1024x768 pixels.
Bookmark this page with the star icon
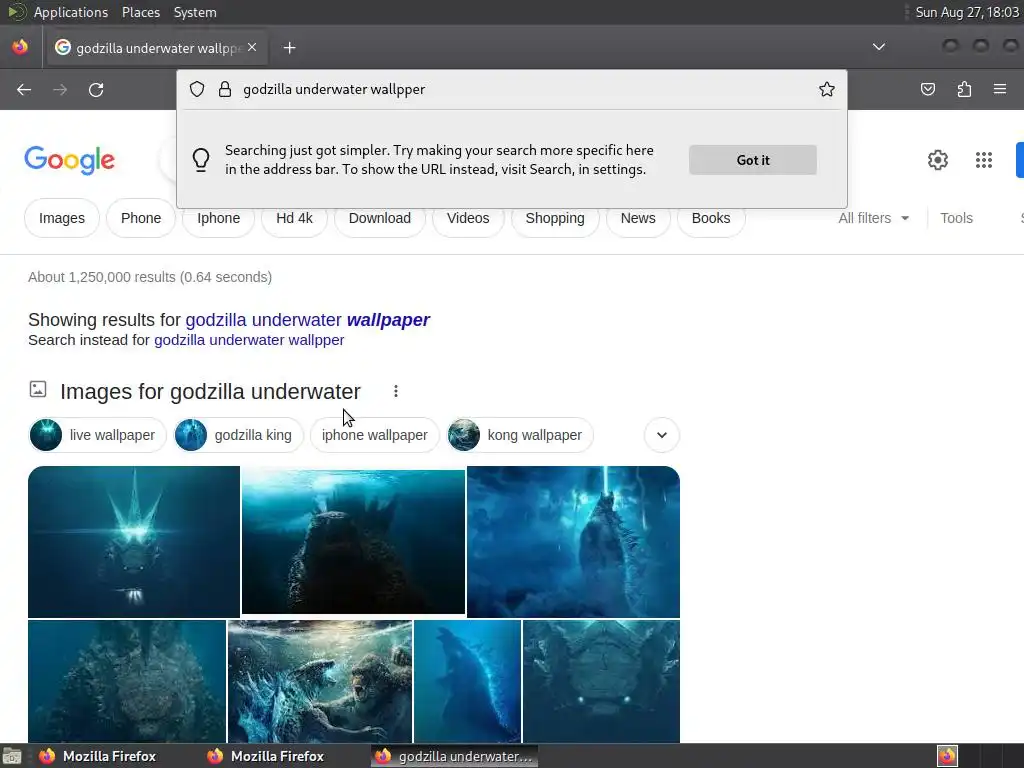point(827,89)
